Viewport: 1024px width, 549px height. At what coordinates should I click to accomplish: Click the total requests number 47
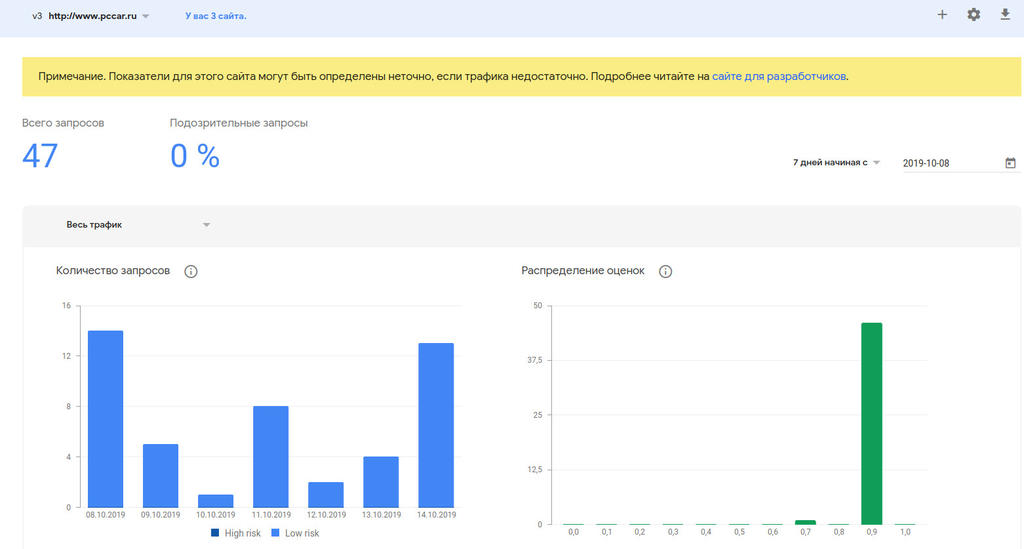[40, 156]
